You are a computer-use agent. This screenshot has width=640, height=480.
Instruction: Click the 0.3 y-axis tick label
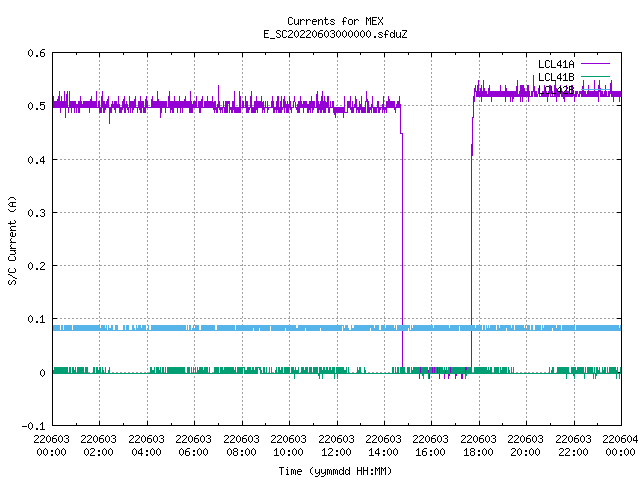[36, 213]
